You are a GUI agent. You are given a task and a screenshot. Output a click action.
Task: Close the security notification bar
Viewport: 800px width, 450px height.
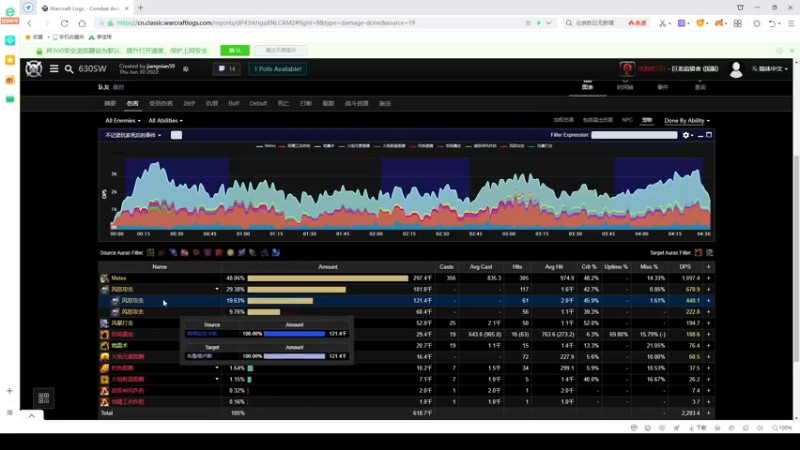coord(792,51)
